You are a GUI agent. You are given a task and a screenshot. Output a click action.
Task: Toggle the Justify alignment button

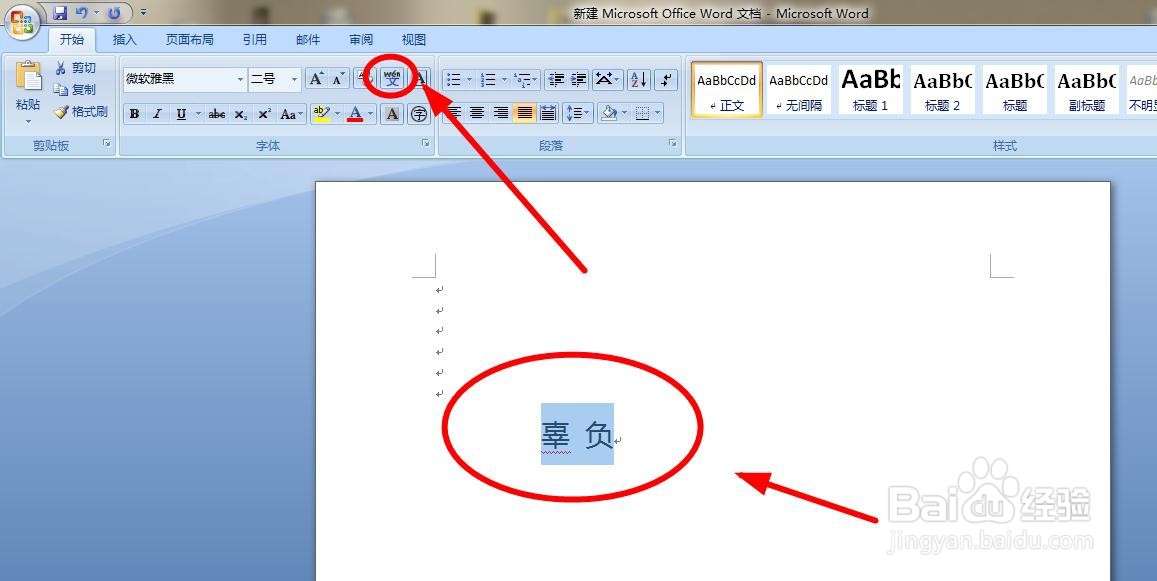(x=525, y=113)
